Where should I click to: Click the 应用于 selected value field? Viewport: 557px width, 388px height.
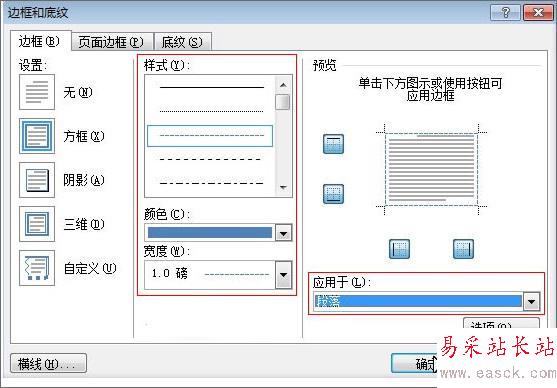click(418, 301)
